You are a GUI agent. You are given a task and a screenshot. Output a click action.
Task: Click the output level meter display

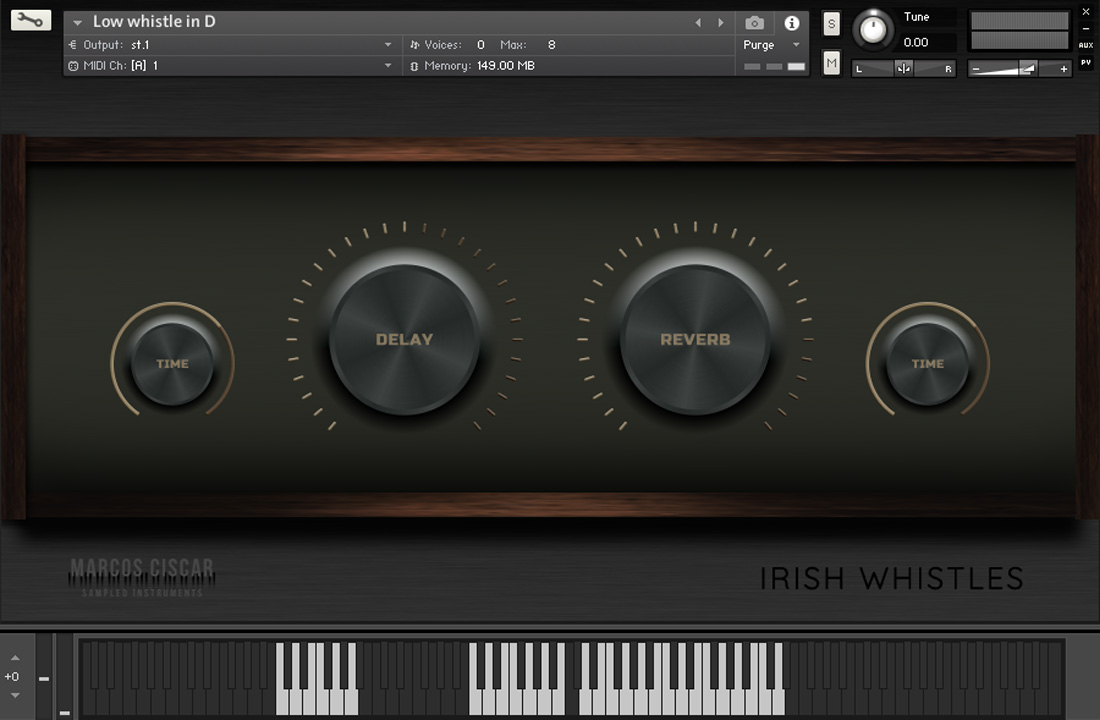[x=1019, y=31]
